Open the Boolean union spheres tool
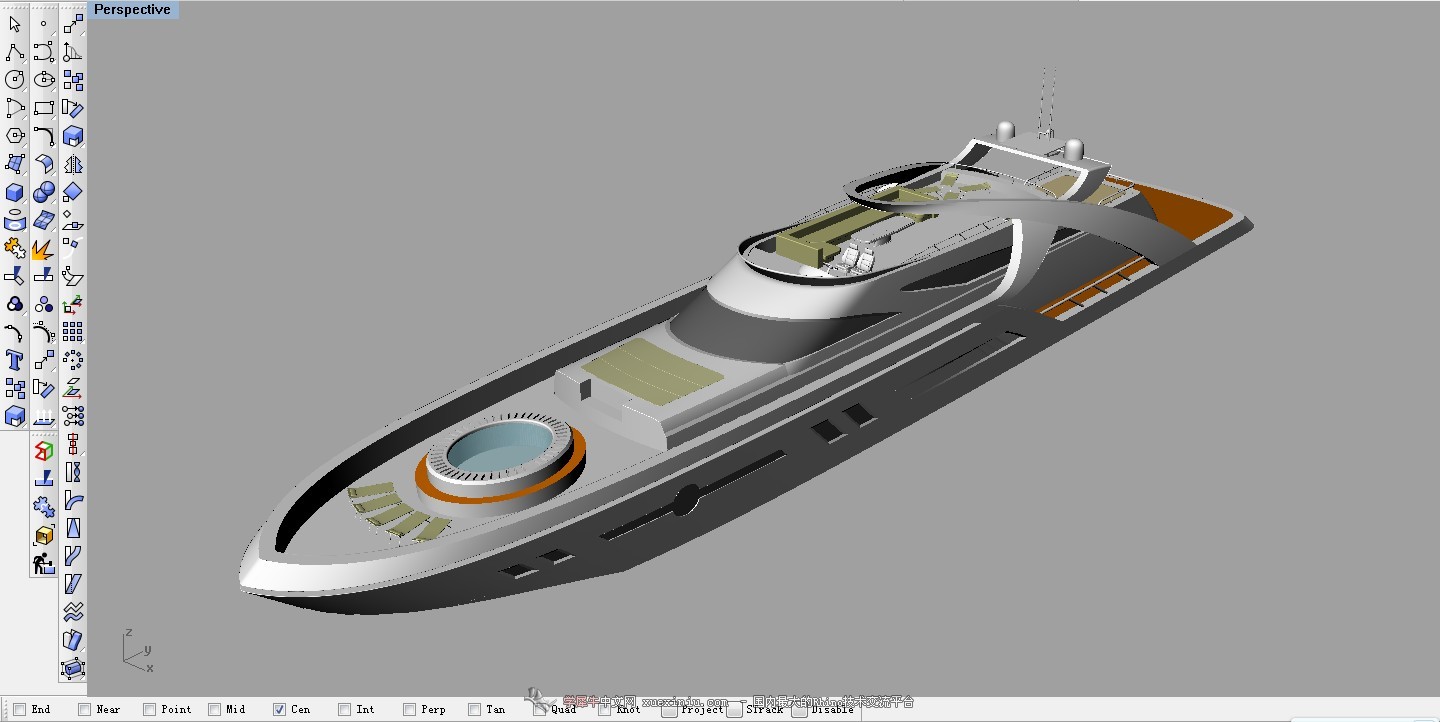Screen dimensions: 1440x722 [44, 192]
